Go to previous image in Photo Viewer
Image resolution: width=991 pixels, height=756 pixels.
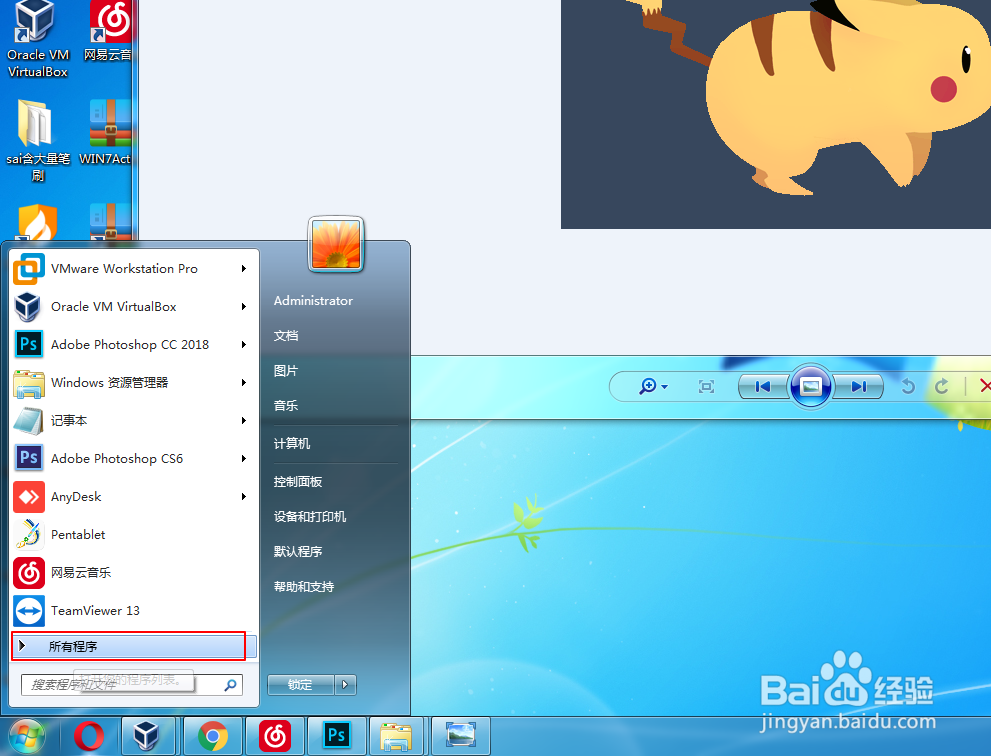pos(763,386)
